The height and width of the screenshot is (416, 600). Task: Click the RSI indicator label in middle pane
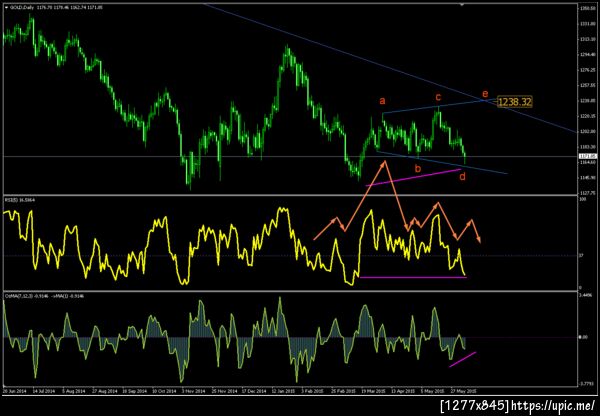tap(20, 200)
